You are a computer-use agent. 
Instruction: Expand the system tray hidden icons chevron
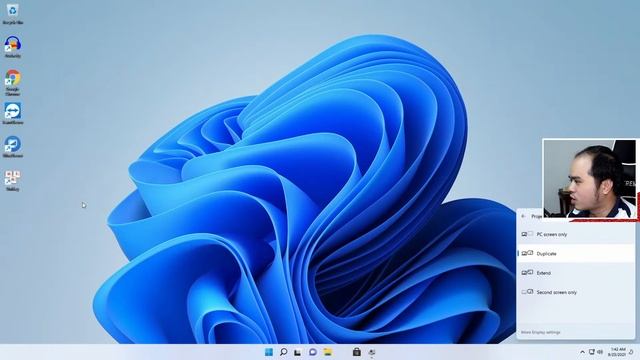pos(582,352)
